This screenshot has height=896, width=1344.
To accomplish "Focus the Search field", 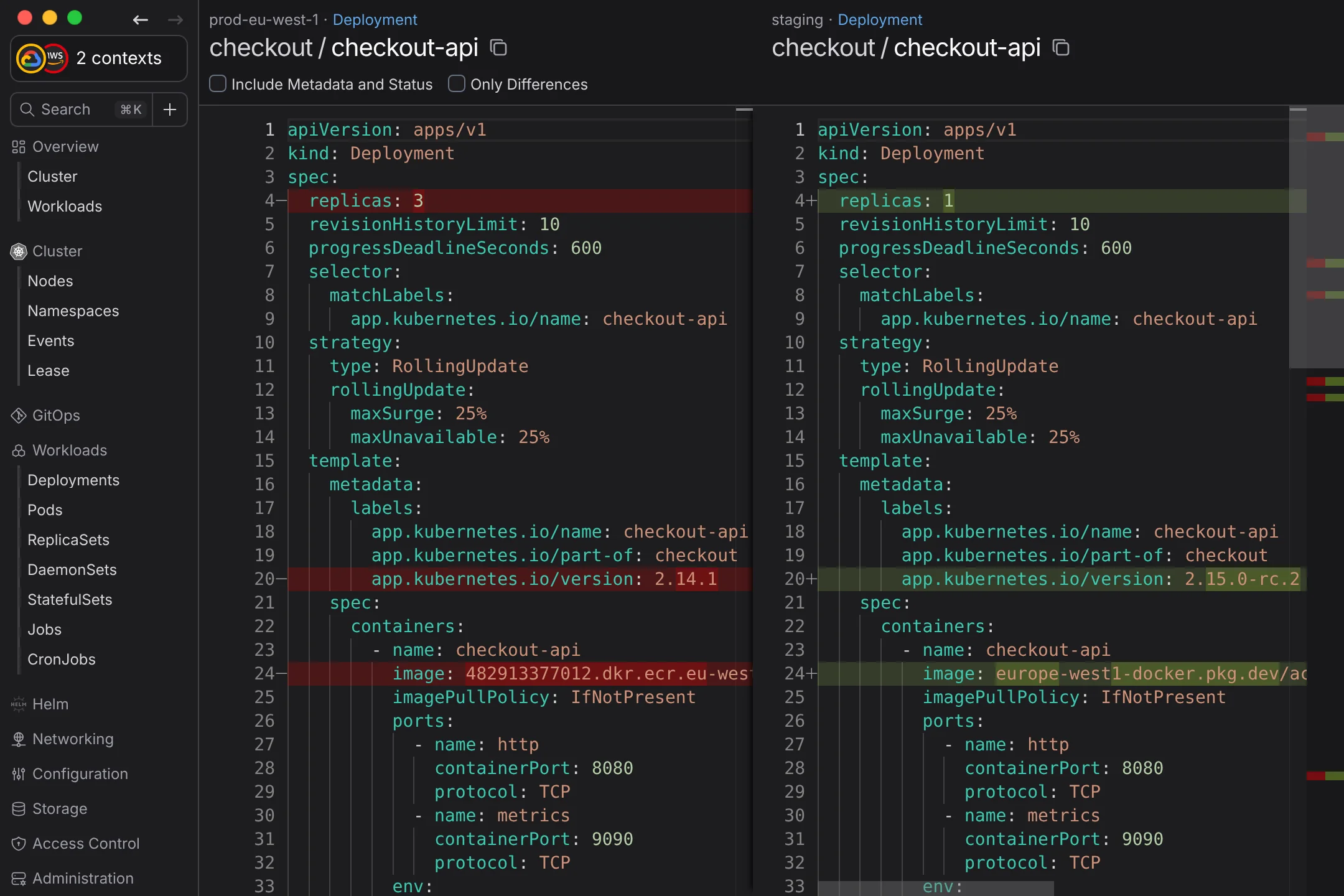I will coord(82,110).
